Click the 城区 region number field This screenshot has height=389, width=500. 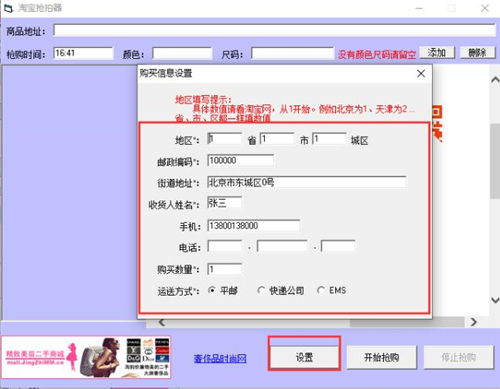329,138
